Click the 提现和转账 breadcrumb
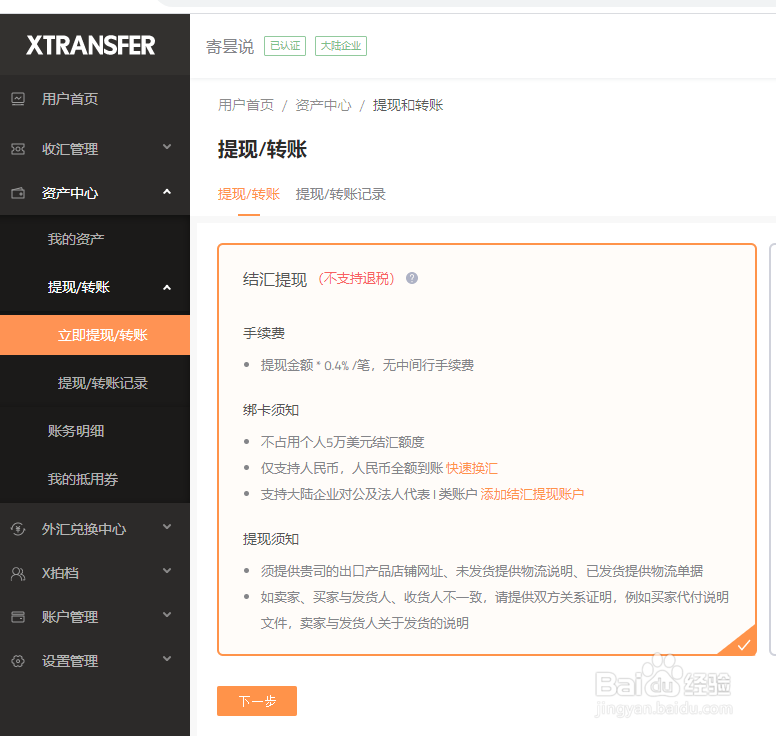Screen dimensions: 776x736 [408, 105]
